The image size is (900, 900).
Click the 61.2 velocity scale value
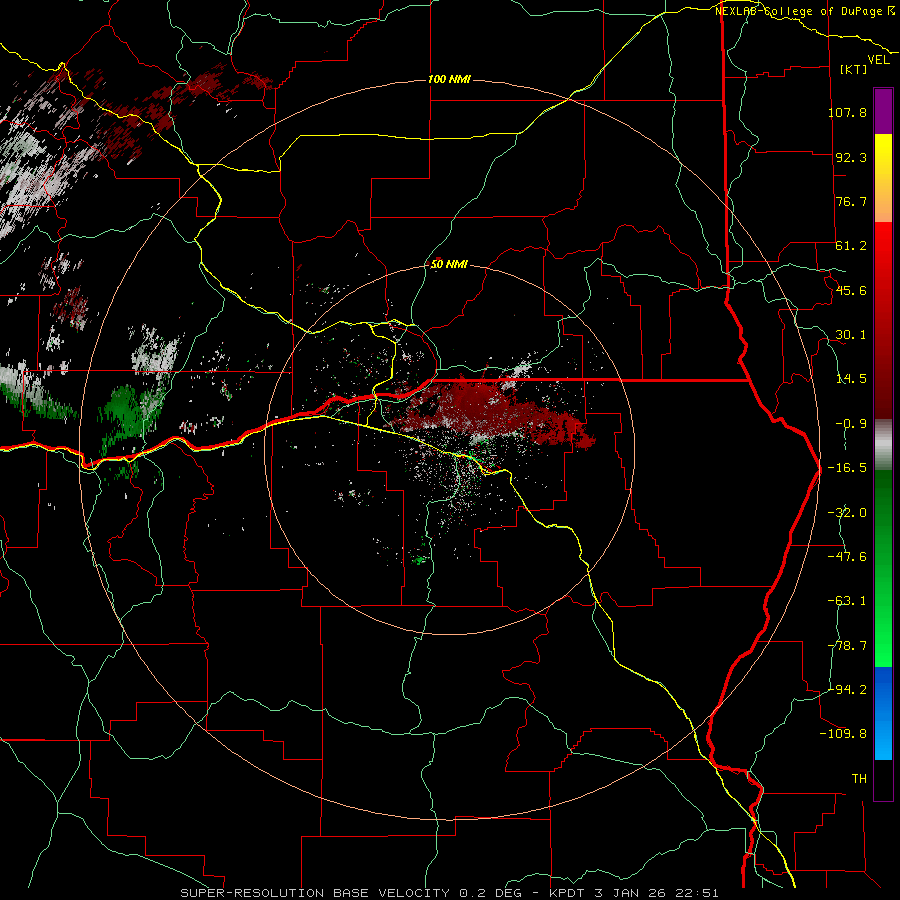(x=851, y=246)
